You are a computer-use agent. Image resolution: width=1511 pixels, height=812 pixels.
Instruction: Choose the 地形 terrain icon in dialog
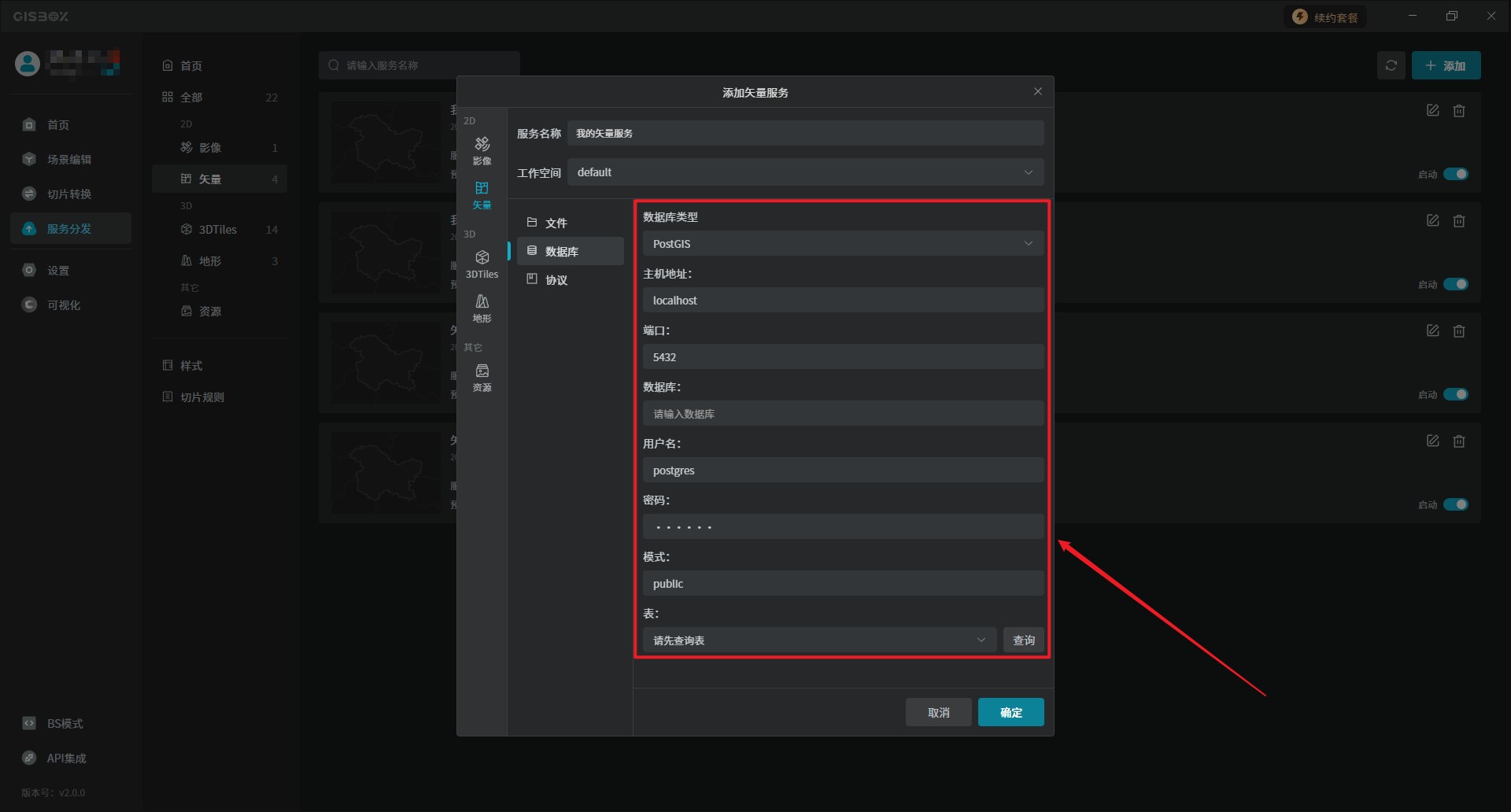482,308
